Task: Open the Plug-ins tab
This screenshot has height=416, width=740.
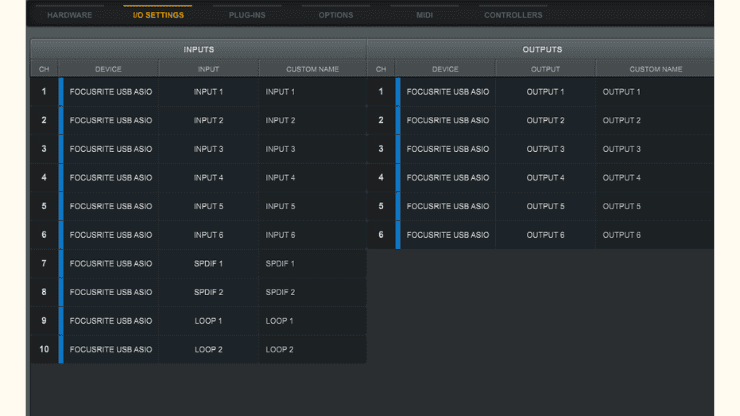Action: click(x=247, y=15)
